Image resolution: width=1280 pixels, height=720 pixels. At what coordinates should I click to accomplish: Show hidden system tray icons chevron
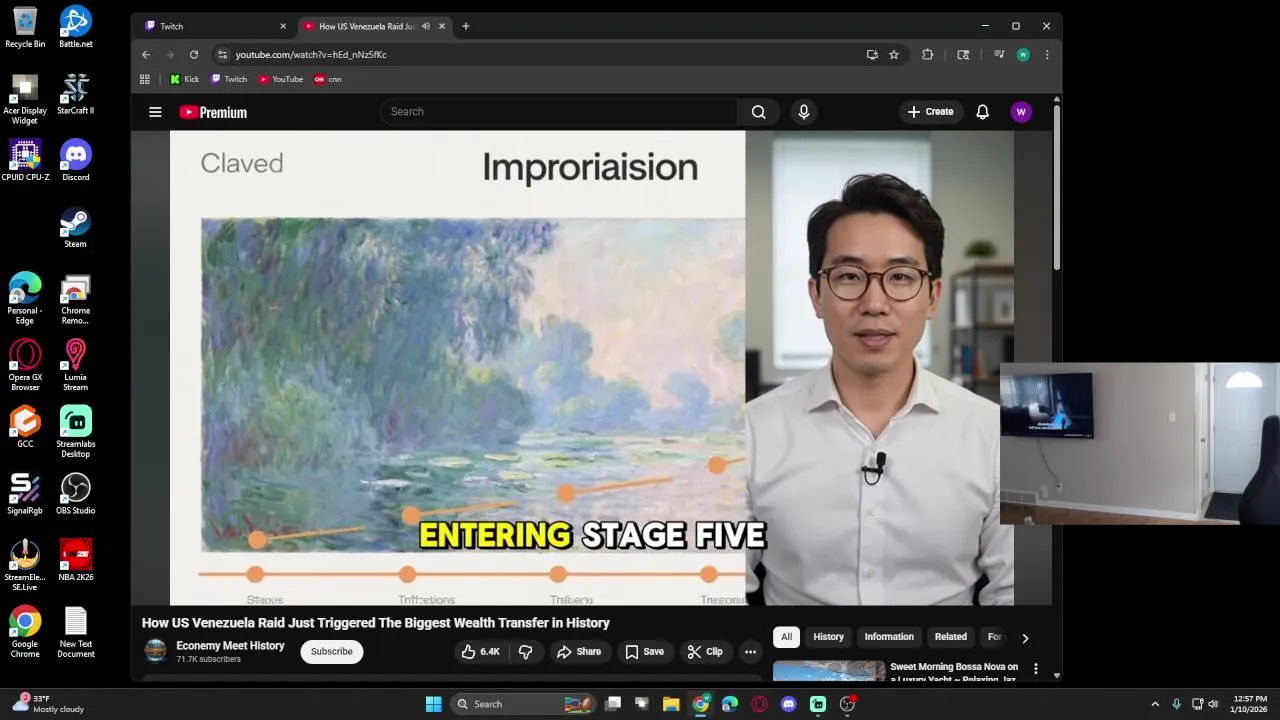[1155, 704]
